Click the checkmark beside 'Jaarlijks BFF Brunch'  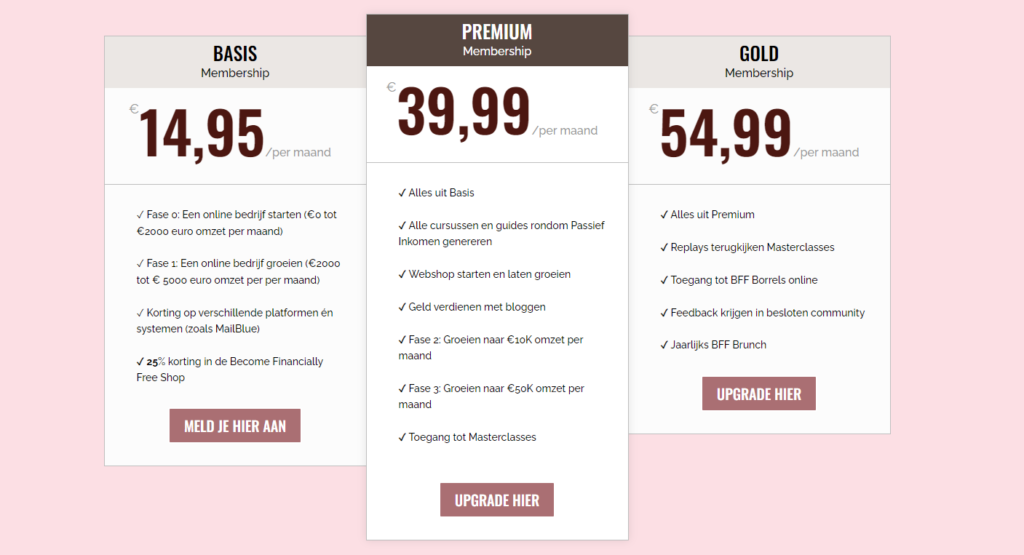tap(664, 345)
